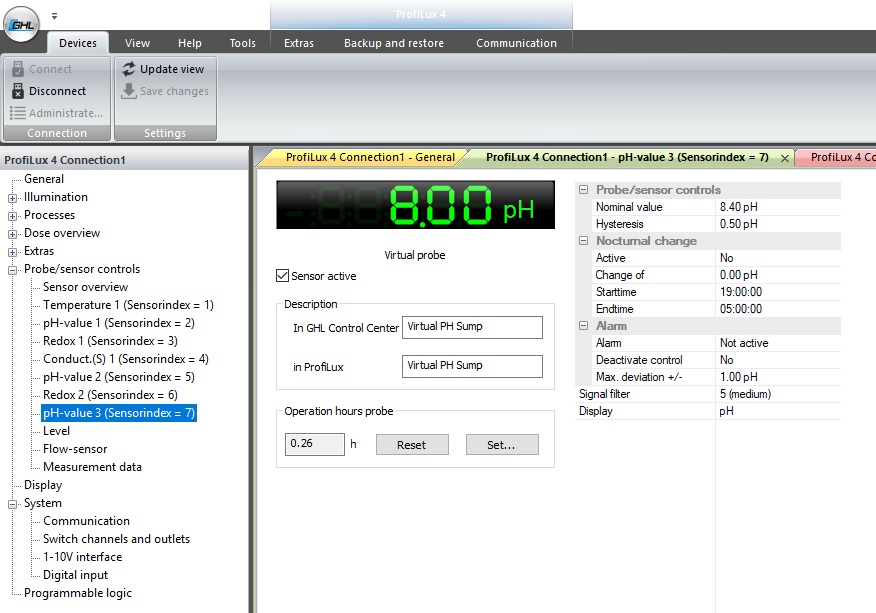The width and height of the screenshot is (876, 613).
Task: Click the Administrate list icon
Action: pos(18,113)
